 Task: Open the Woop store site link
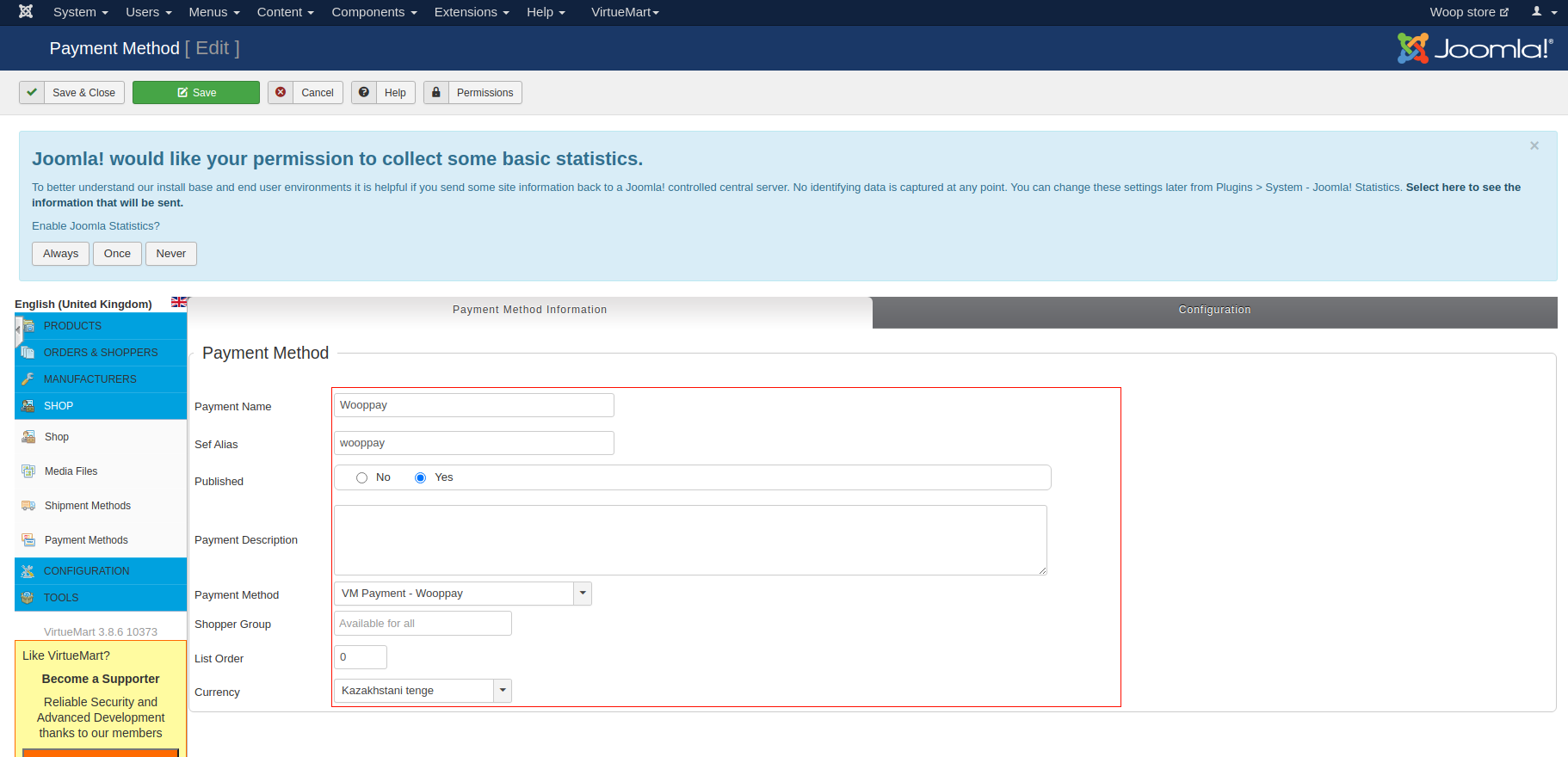(1469, 12)
